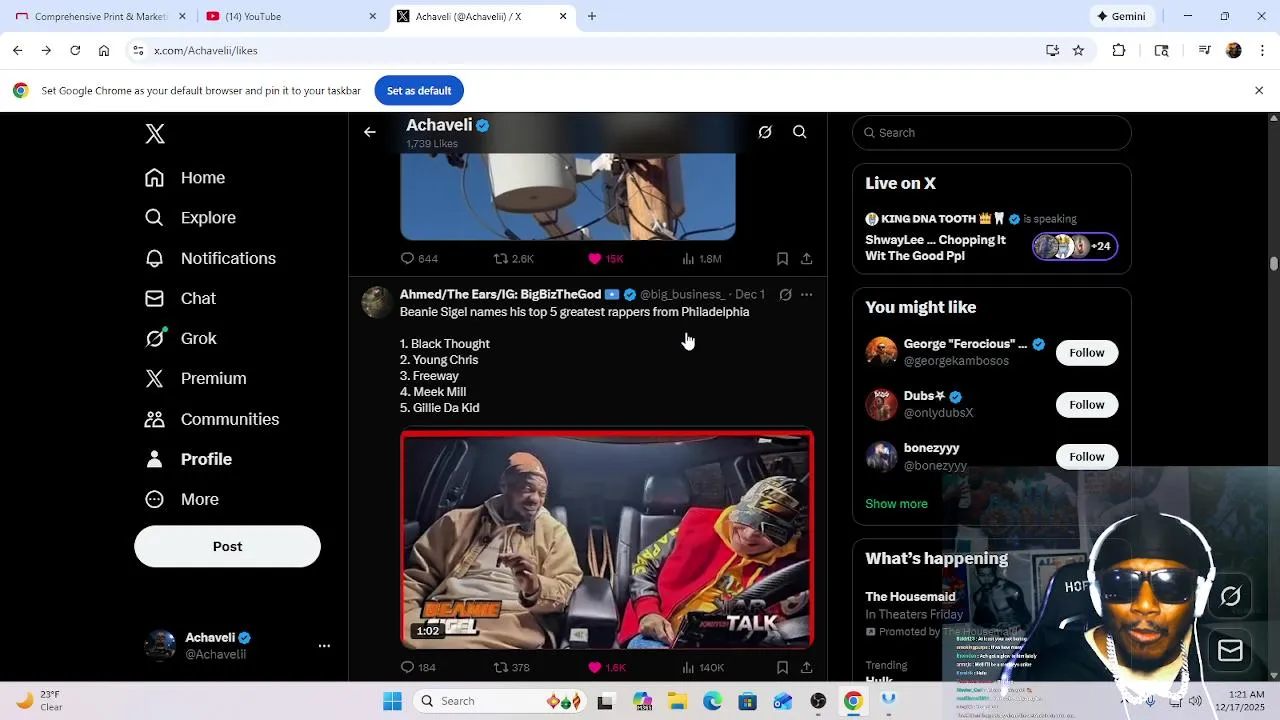
Task: Repost the post with 2.6K reposts
Action: [x=514, y=258]
